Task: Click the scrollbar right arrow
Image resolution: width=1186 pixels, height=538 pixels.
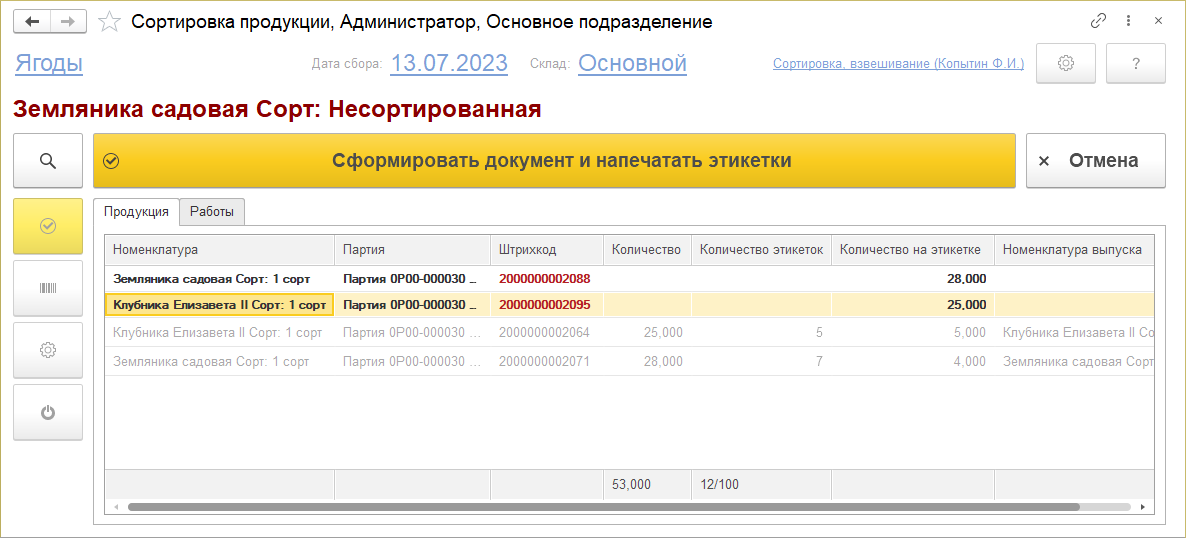Action: click(1142, 507)
